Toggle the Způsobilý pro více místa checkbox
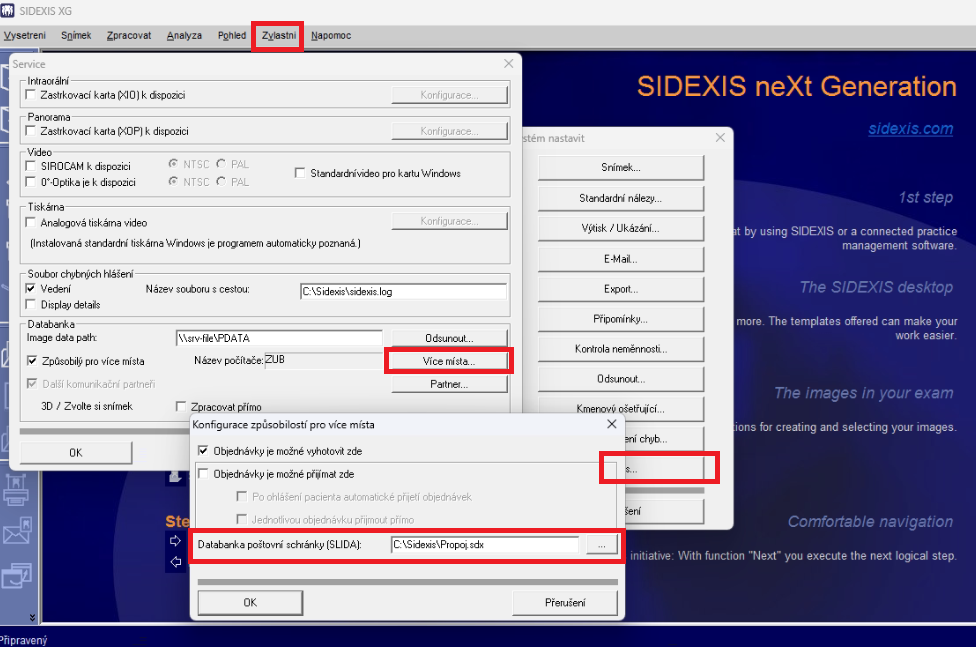976x647 pixels. pyautogui.click(x=32, y=361)
